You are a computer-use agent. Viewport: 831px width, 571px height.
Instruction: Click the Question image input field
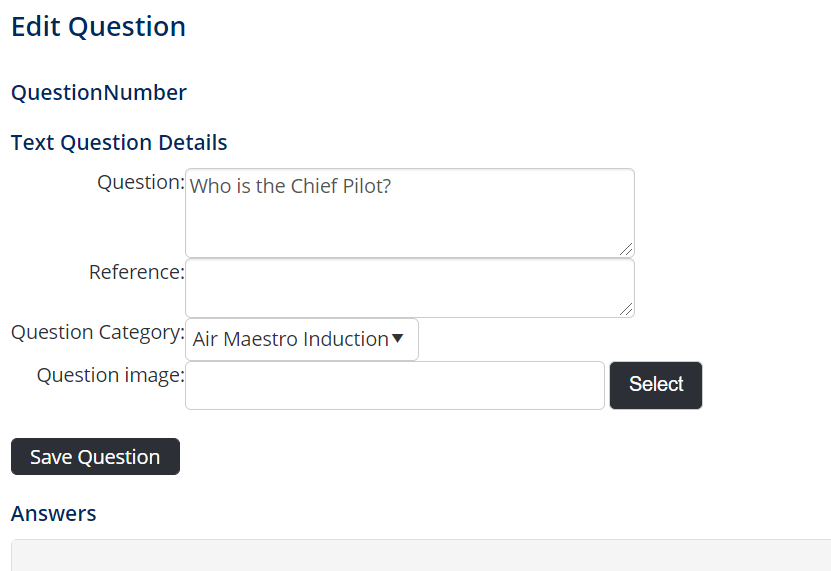tap(395, 385)
